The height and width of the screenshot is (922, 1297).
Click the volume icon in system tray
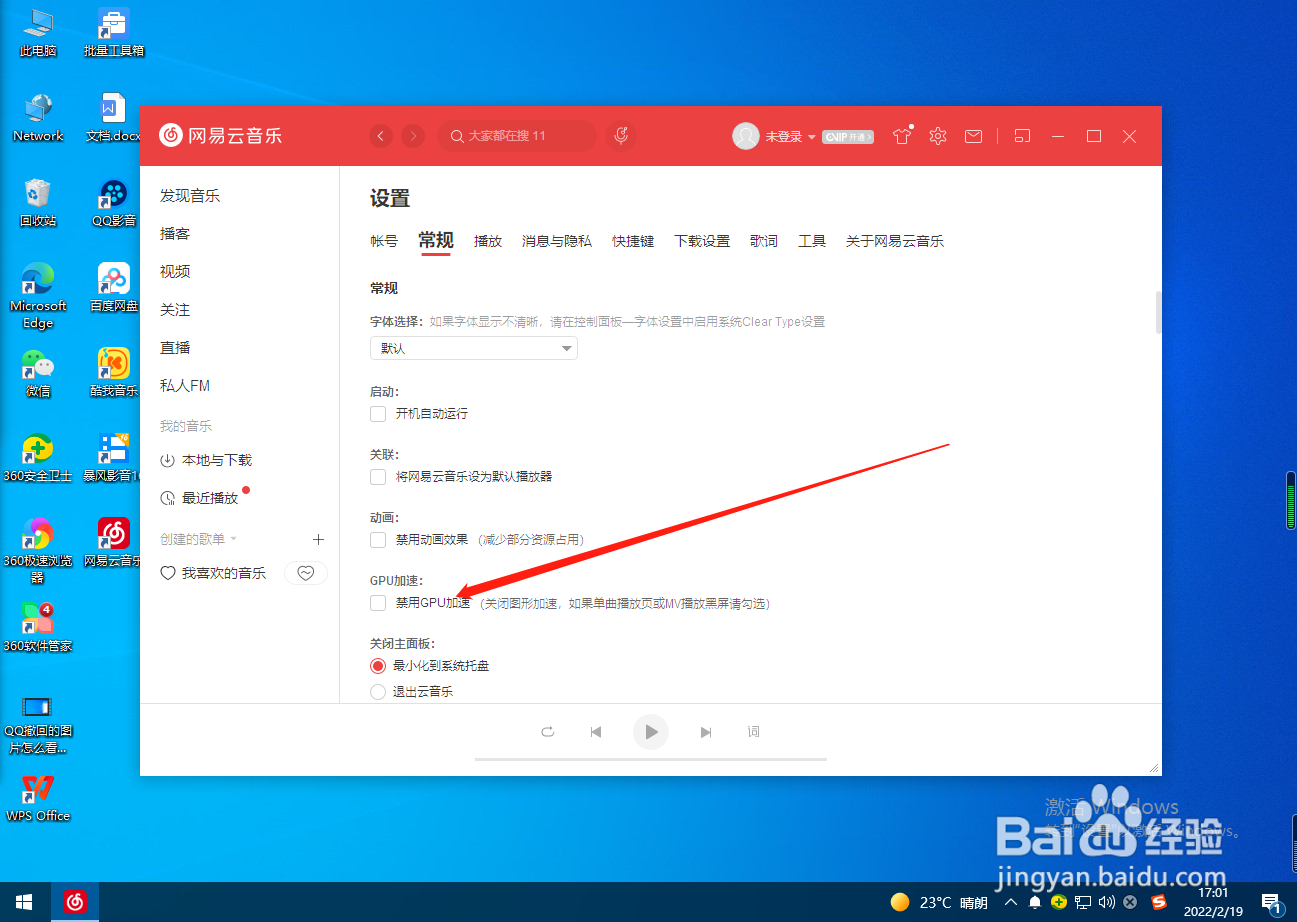(x=1106, y=902)
